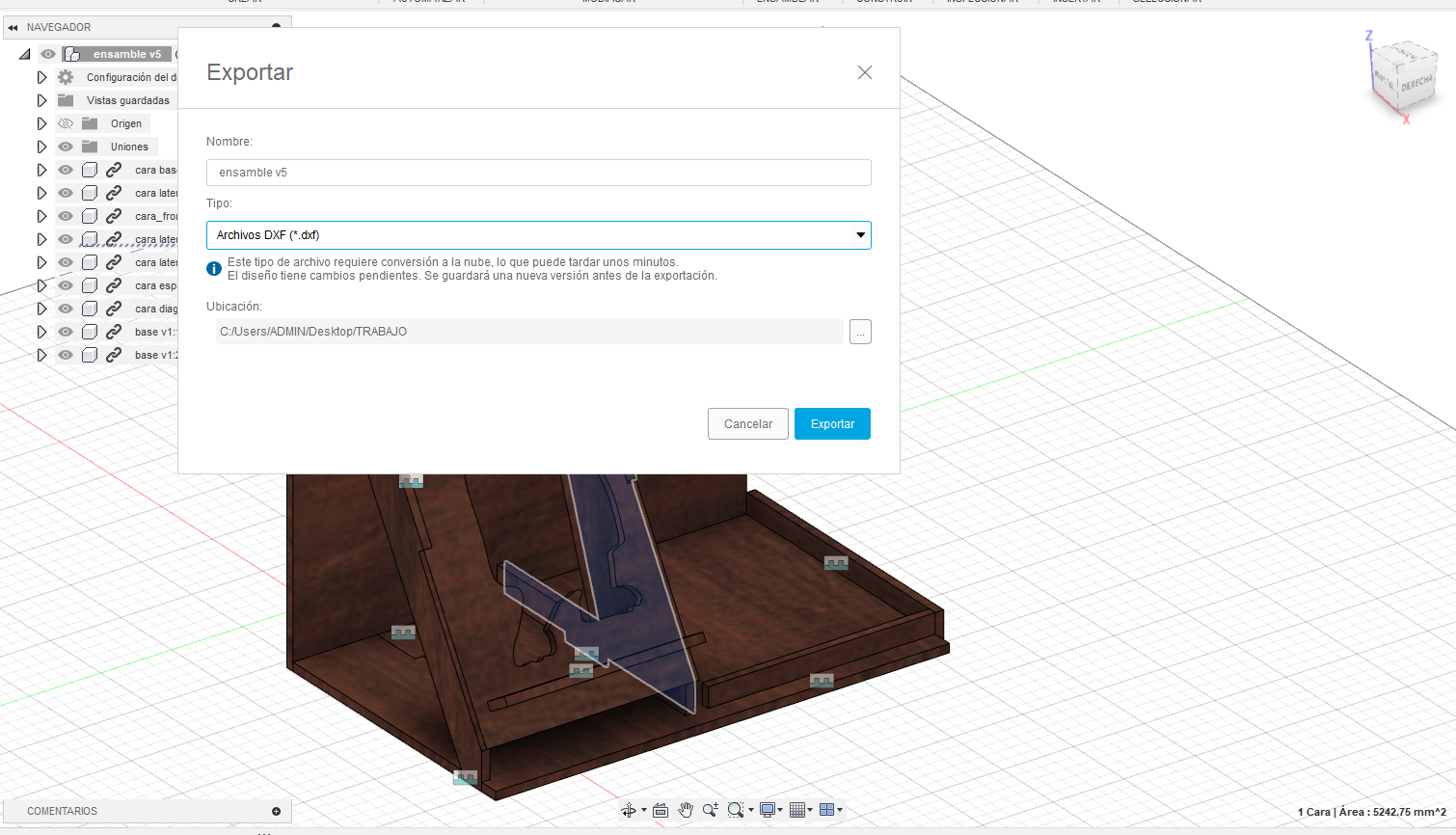Select the Vistas guardadas label in browser
The width and height of the screenshot is (1456, 835).
coord(128,100)
